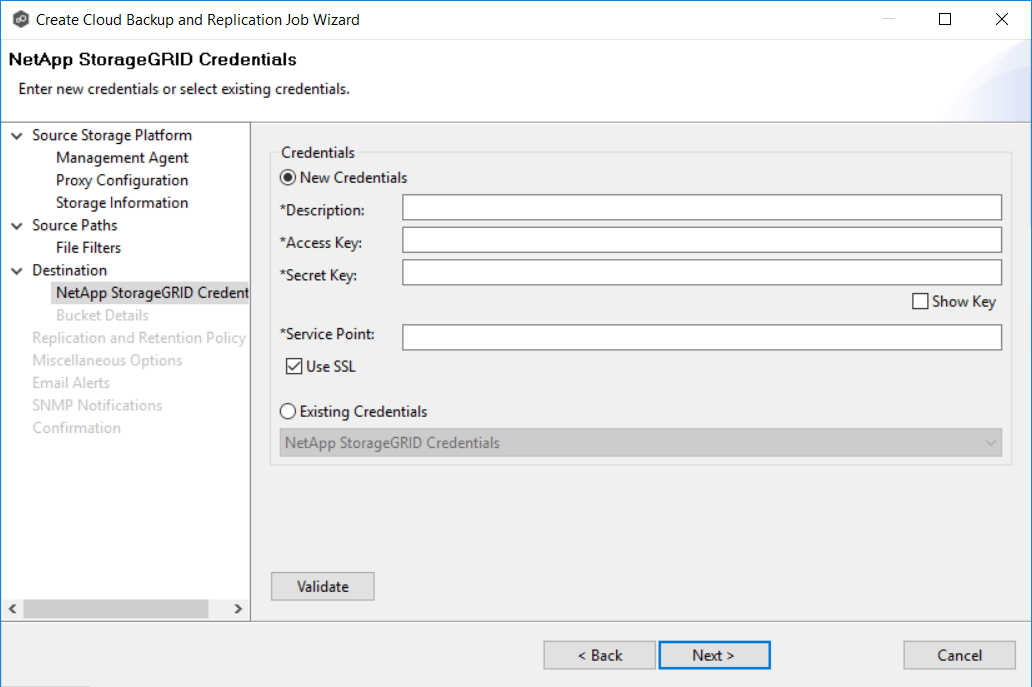This screenshot has width=1032, height=687.
Task: Click the Description input field
Action: [x=702, y=207]
